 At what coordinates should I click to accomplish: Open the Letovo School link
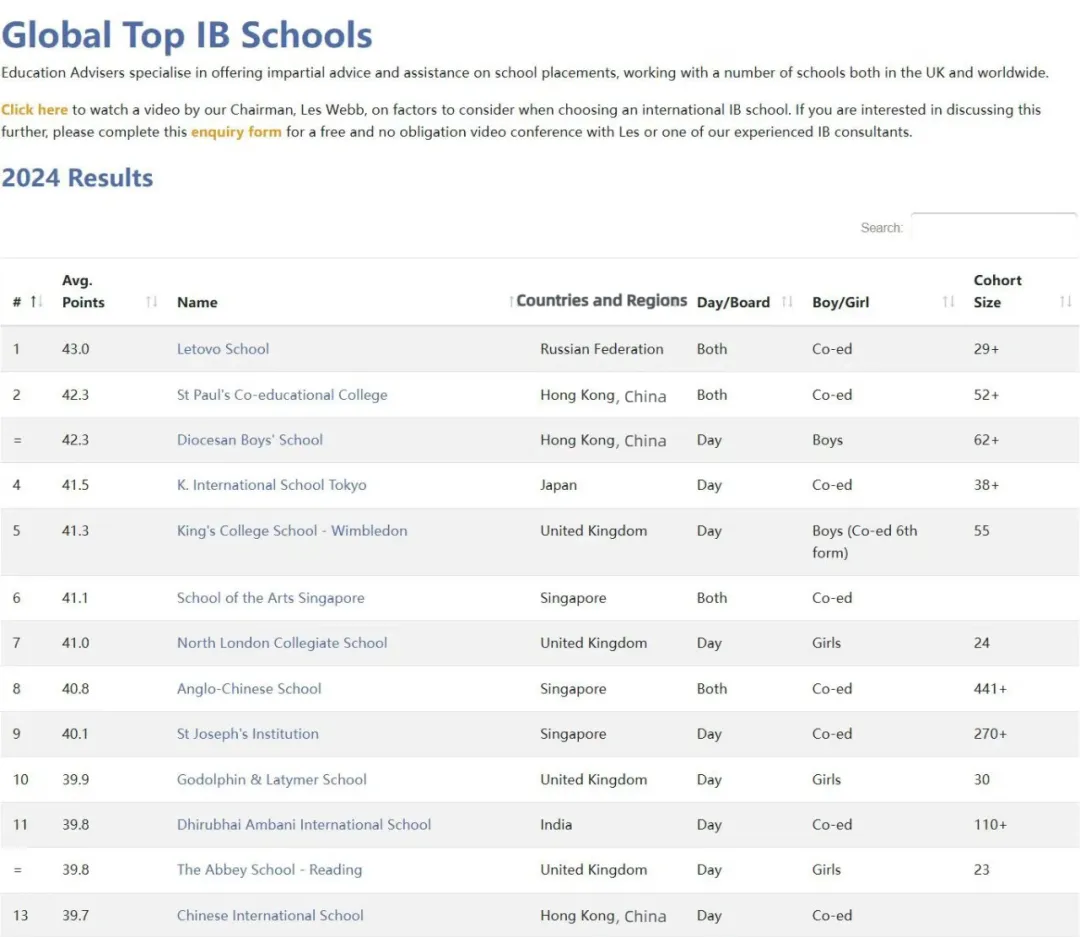[x=223, y=349]
